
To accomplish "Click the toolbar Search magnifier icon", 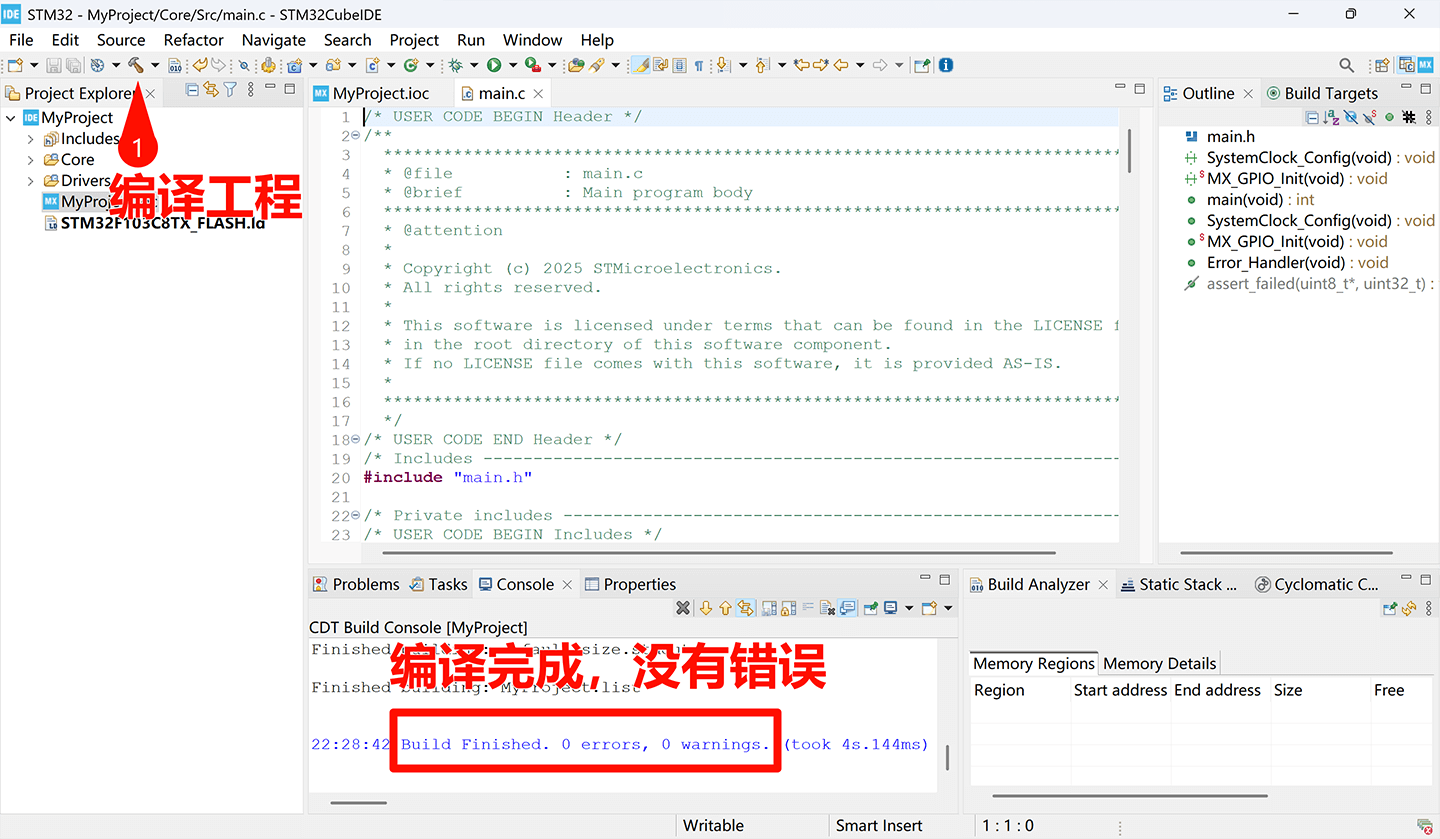I will [1347, 65].
